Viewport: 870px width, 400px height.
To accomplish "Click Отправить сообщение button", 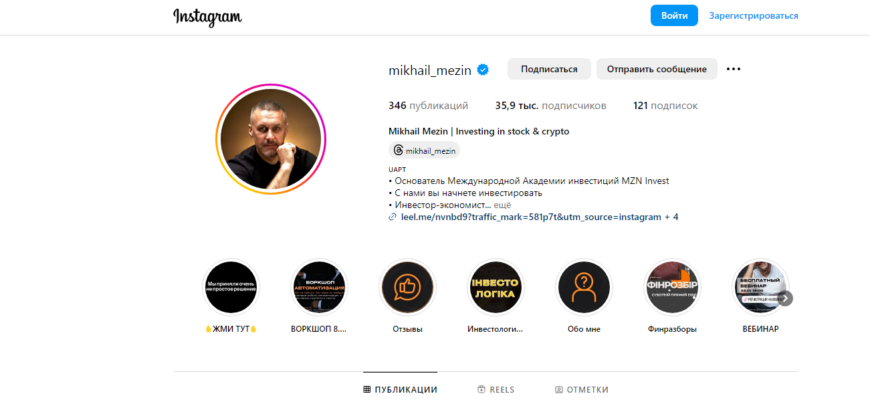I will click(x=657, y=69).
